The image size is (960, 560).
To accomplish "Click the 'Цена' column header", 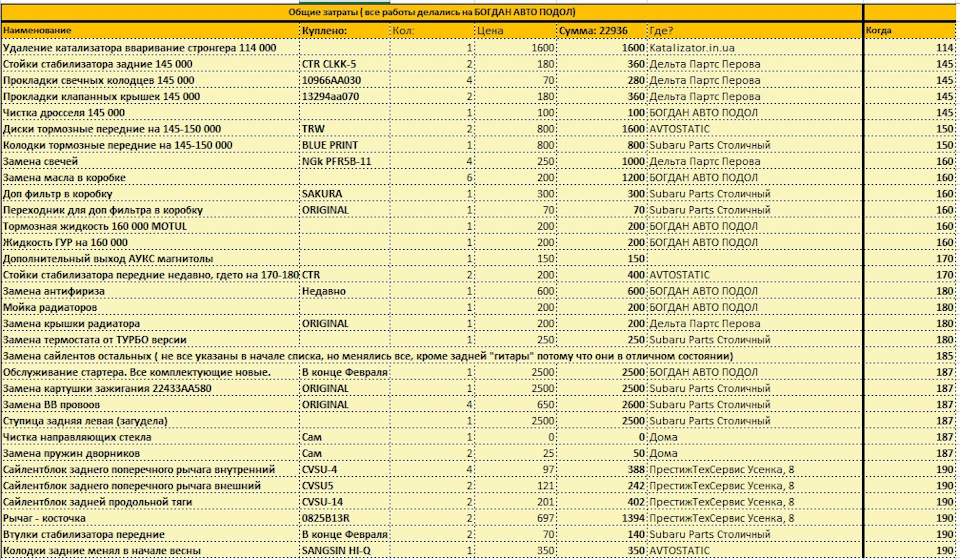I will 516,31.
